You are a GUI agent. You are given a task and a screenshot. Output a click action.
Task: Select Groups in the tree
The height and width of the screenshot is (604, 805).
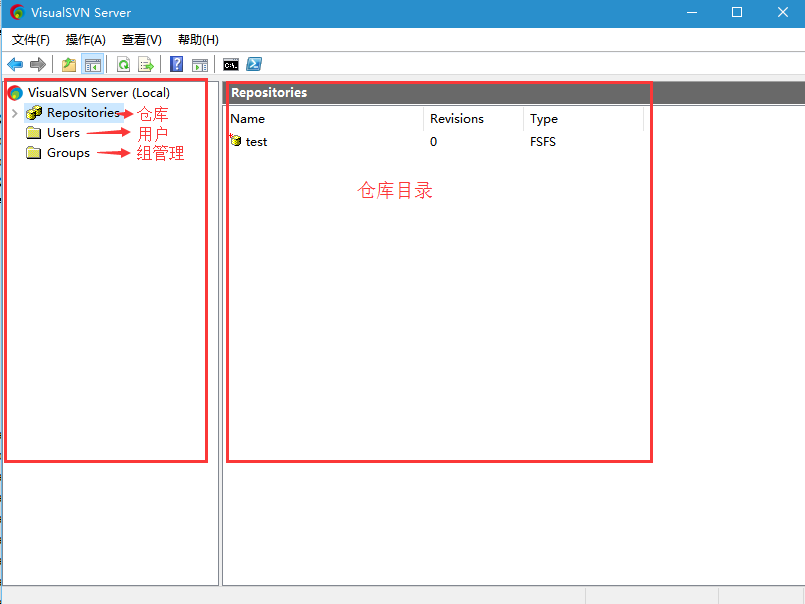[x=68, y=153]
